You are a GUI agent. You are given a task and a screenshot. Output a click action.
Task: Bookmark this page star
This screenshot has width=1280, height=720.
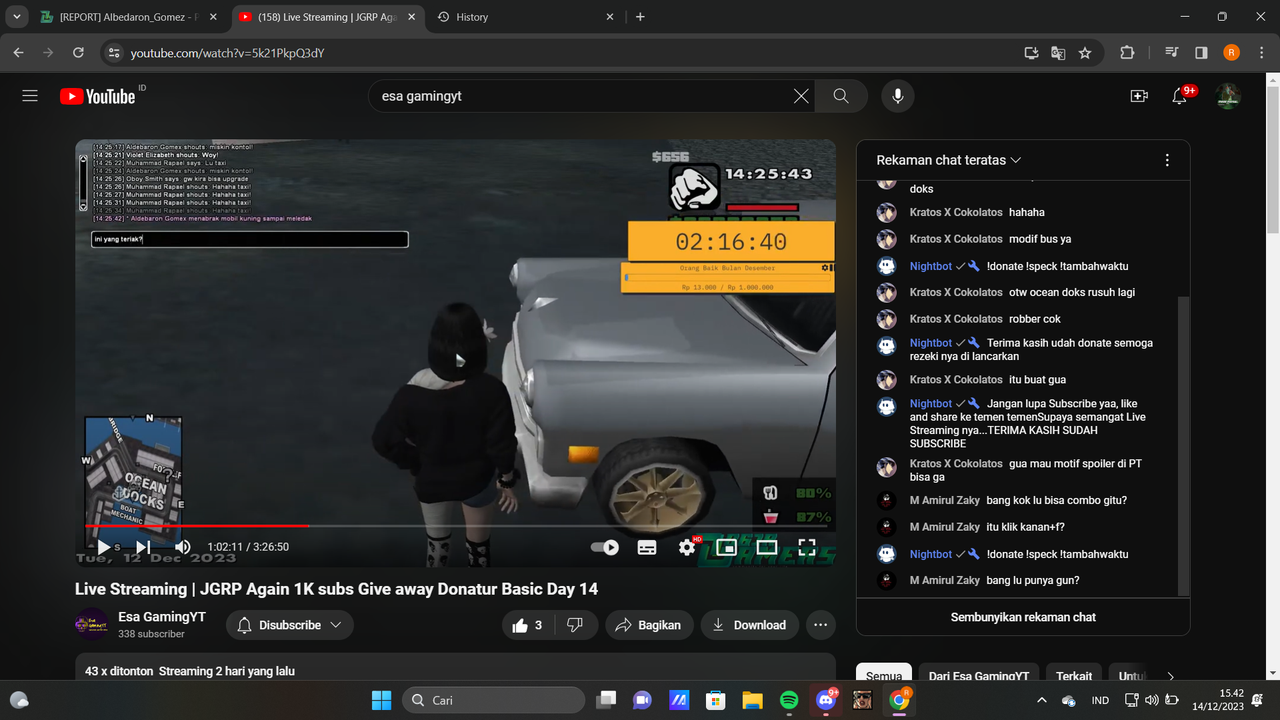(x=1085, y=53)
